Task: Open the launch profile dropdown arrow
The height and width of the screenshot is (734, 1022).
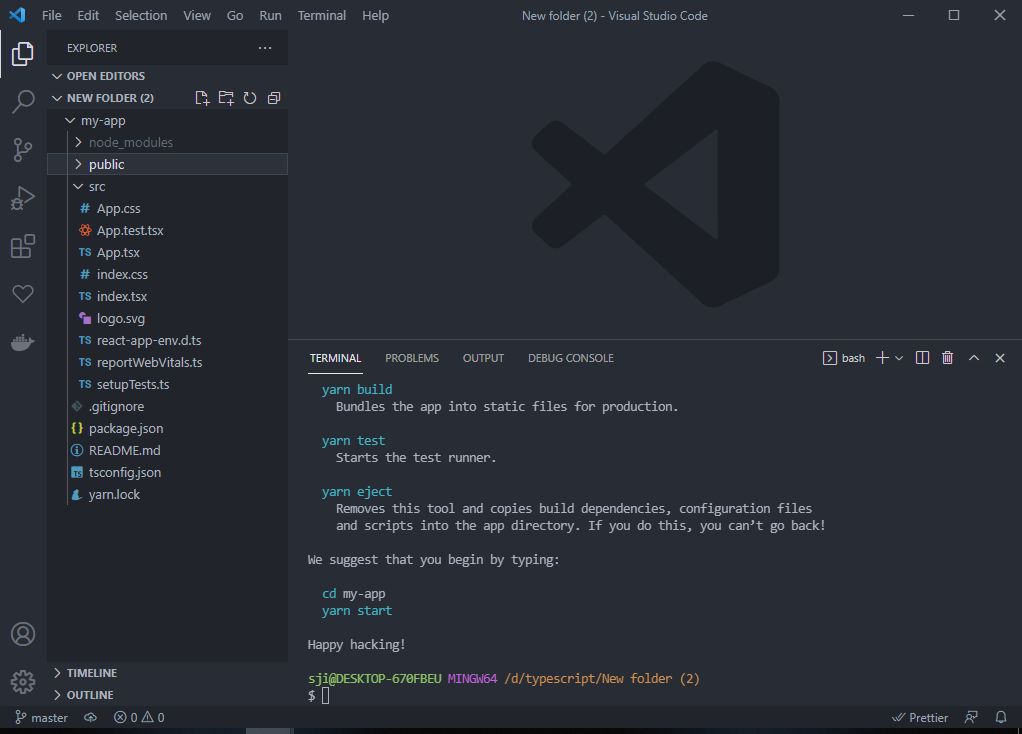Action: 899,358
